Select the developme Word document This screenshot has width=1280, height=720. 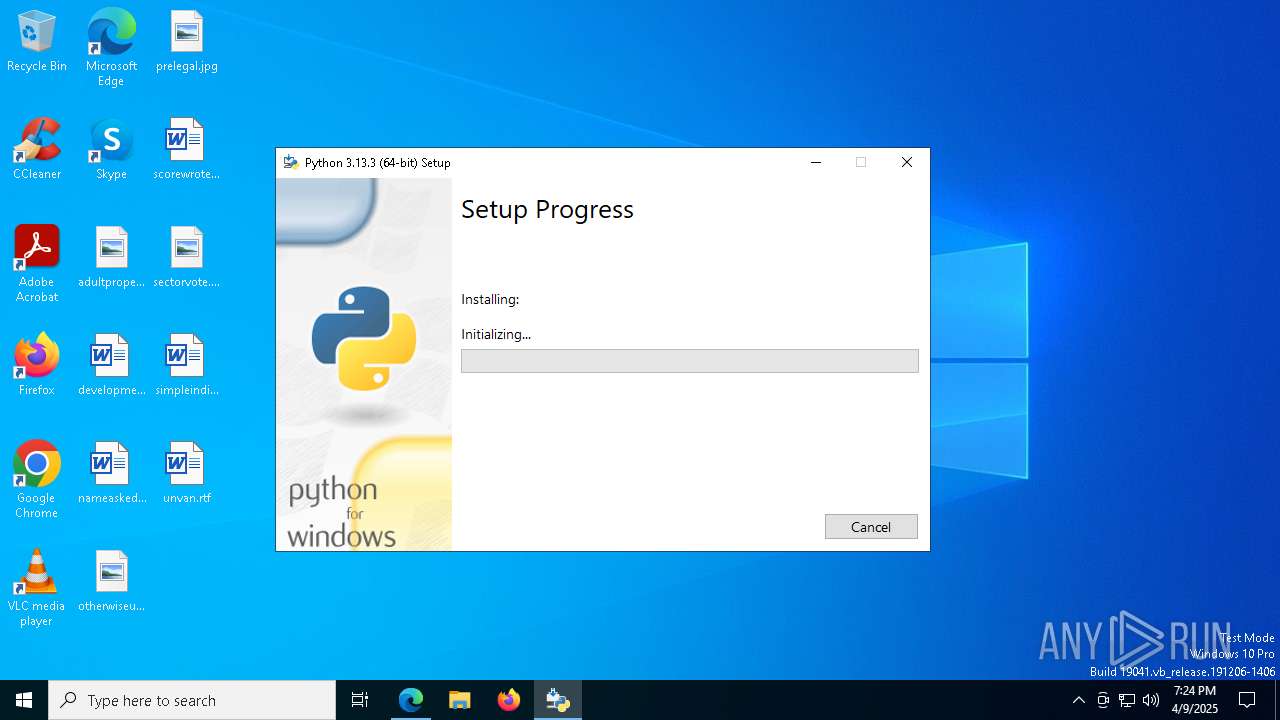point(111,366)
